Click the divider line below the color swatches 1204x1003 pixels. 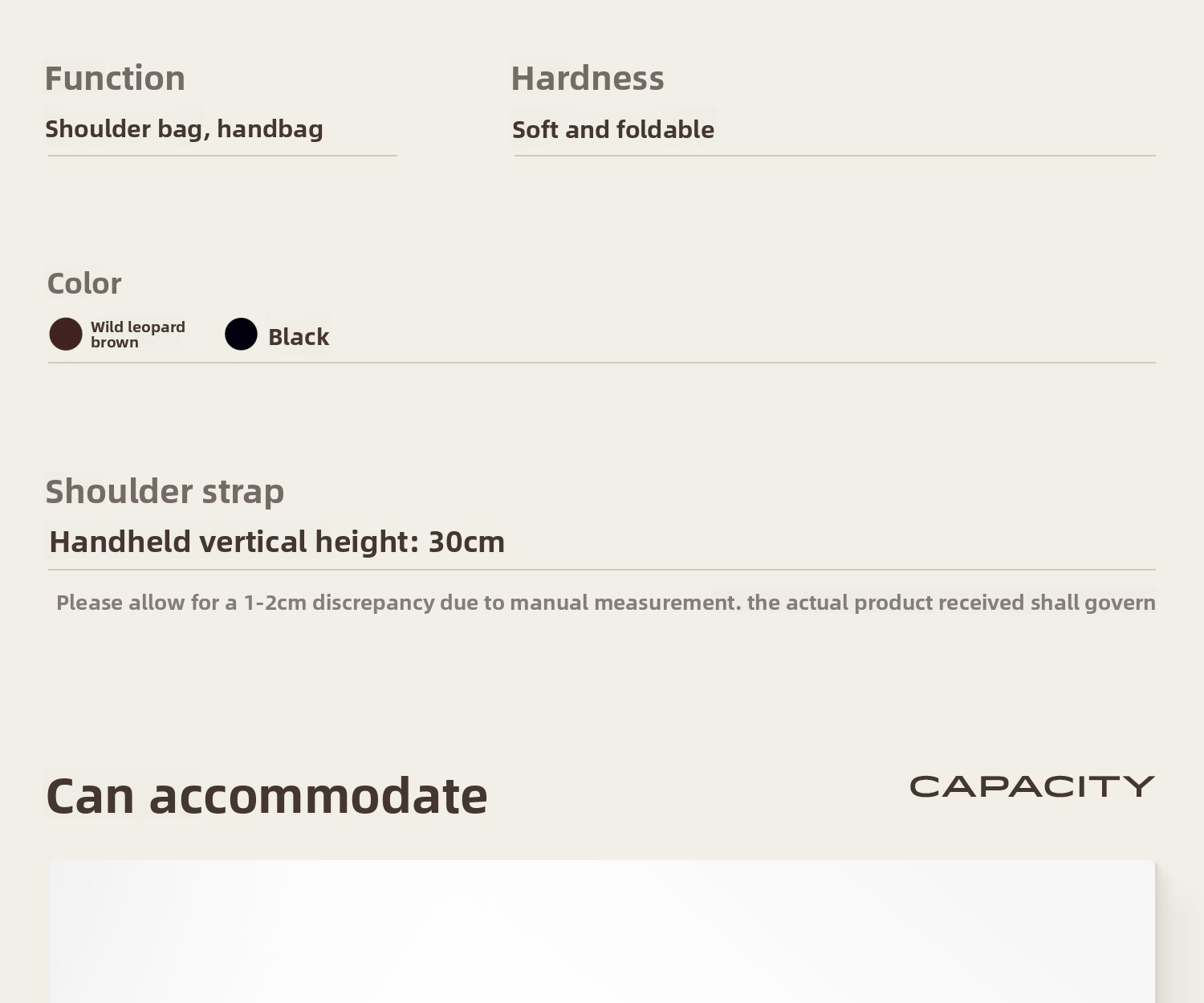point(602,363)
